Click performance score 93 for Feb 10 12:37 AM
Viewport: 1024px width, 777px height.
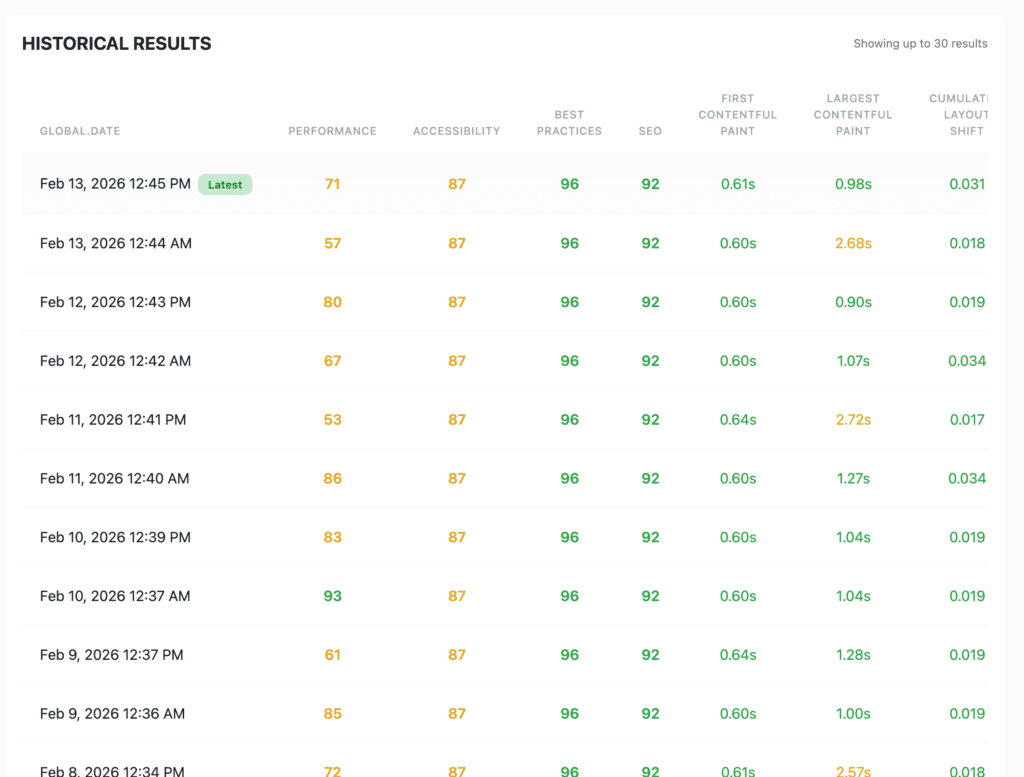coord(332,596)
